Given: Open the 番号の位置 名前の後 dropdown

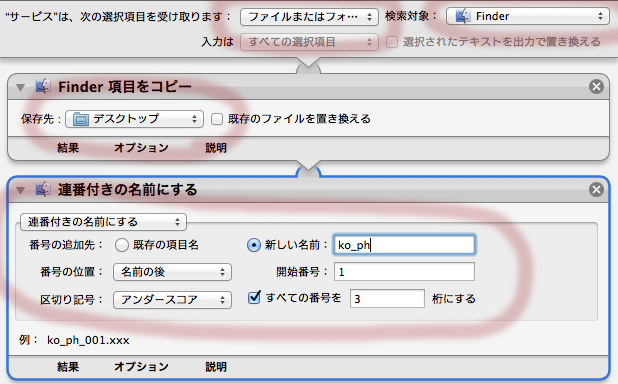Looking at the screenshot, I should tap(172, 272).
